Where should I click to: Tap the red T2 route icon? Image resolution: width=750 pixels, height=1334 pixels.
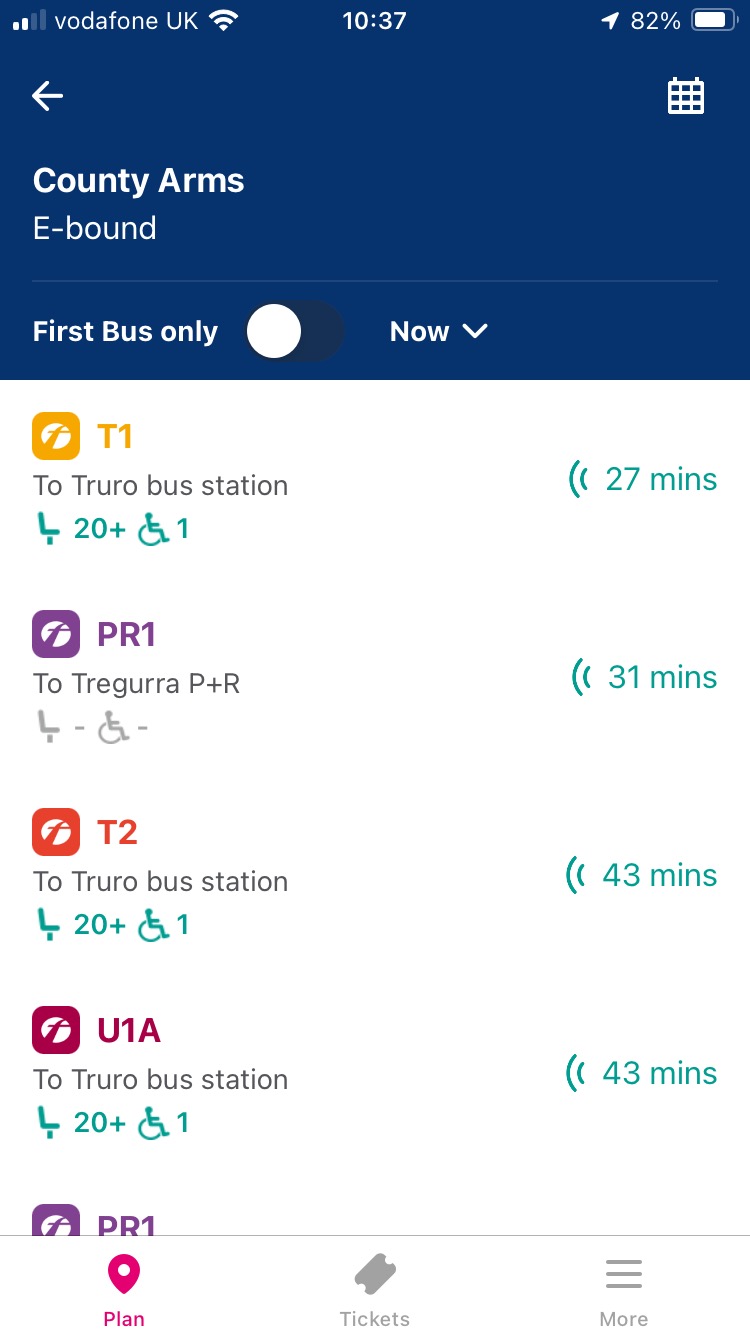pyautogui.click(x=56, y=833)
